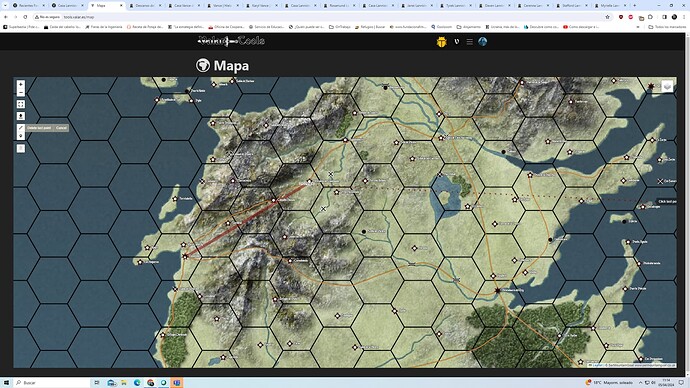The image size is (690, 388).
Task: Zoom in on the map
Action: point(21,84)
